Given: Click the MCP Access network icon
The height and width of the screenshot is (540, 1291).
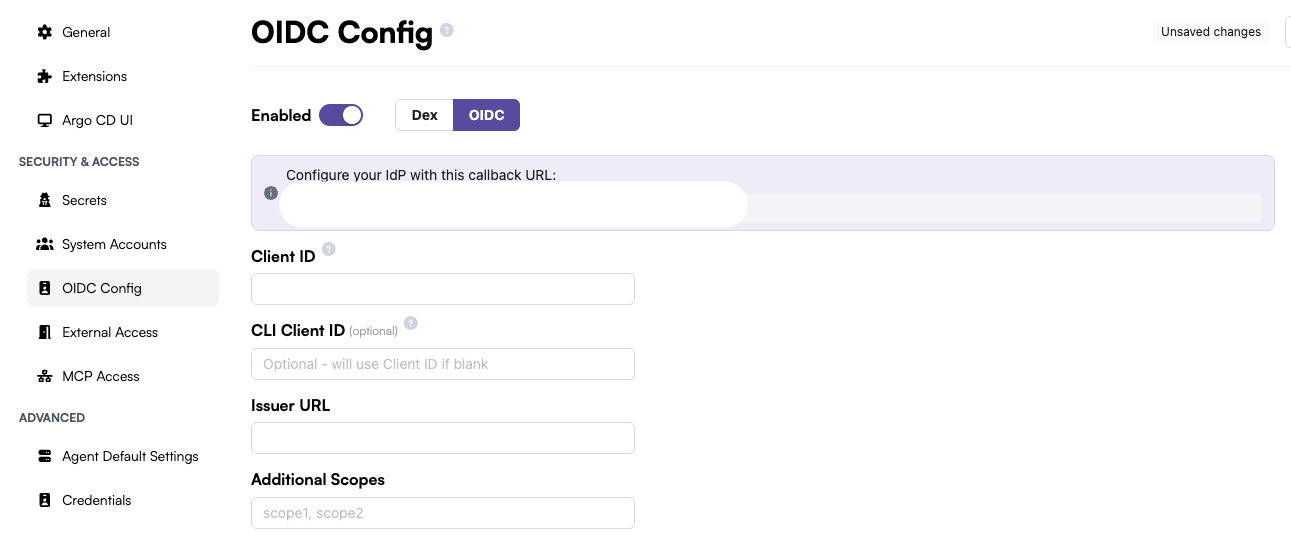Looking at the screenshot, I should click(x=44, y=376).
